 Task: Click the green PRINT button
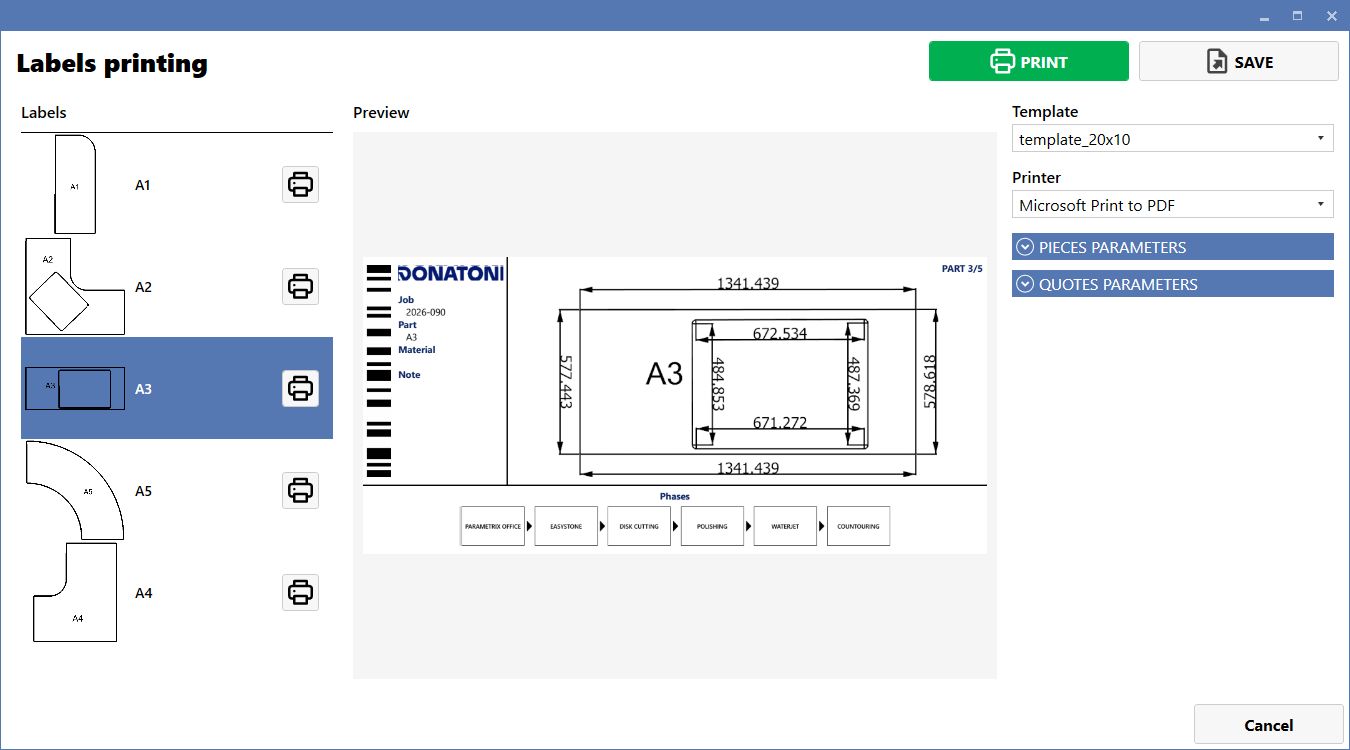[1029, 61]
